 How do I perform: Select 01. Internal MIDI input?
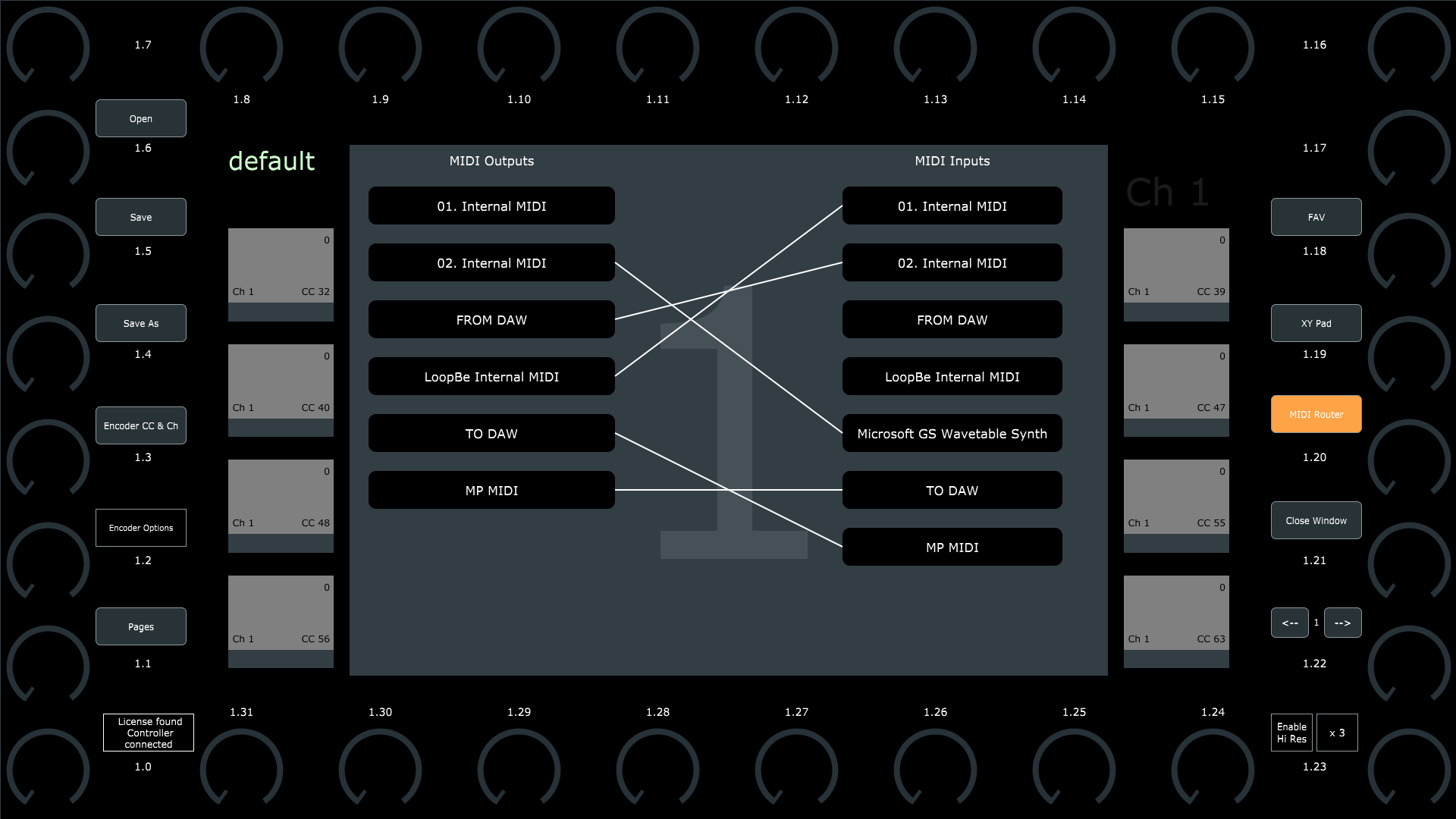click(952, 206)
